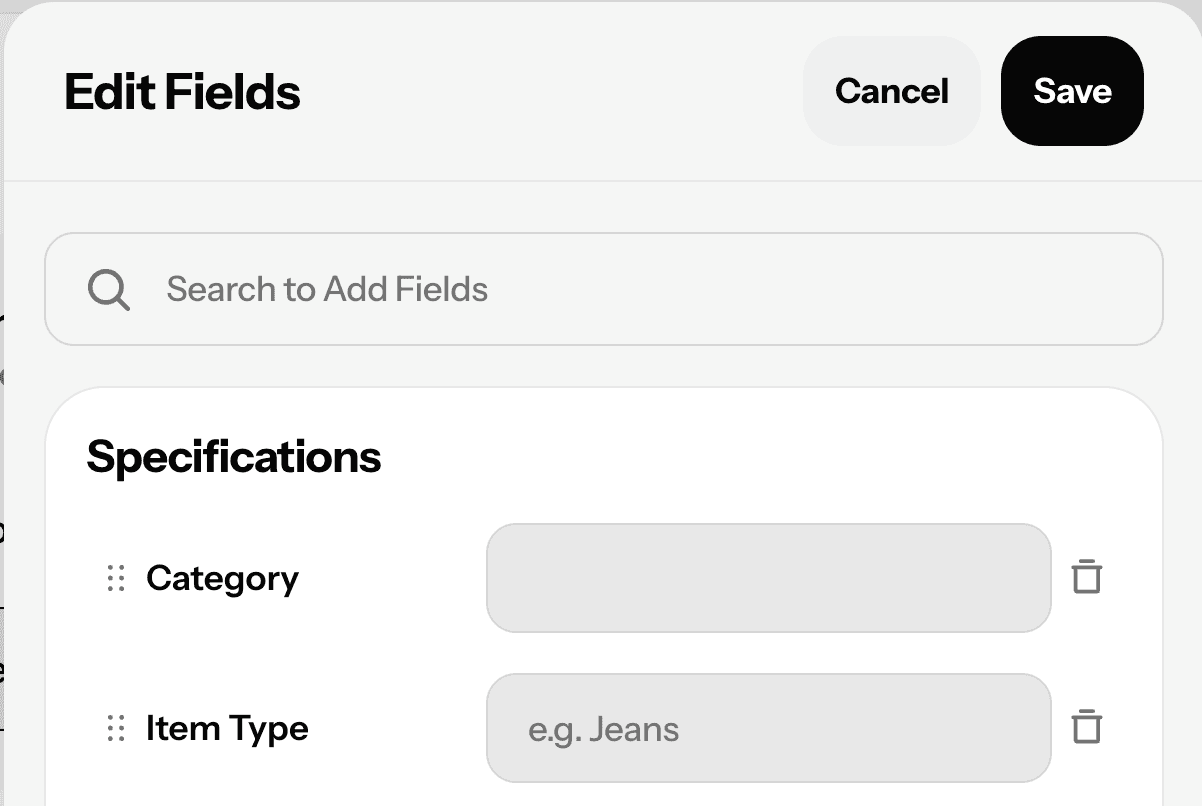Select the Item Type field label

pos(227,728)
